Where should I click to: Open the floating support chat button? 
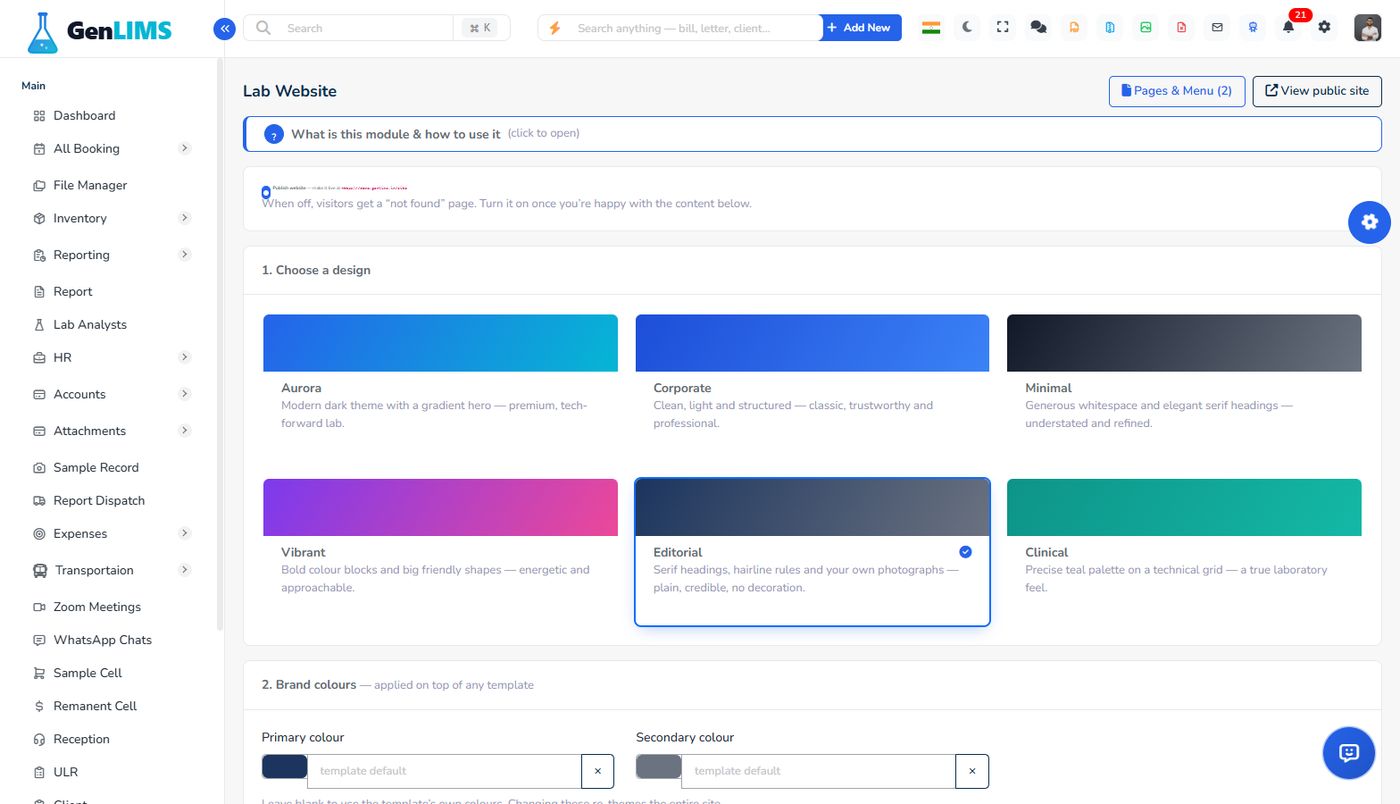(1348, 753)
